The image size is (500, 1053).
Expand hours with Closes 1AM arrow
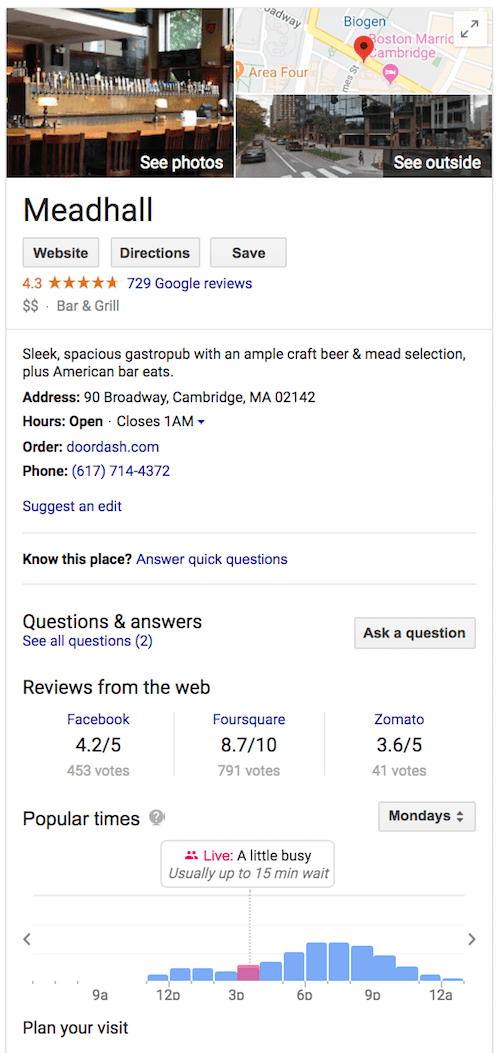(200, 422)
